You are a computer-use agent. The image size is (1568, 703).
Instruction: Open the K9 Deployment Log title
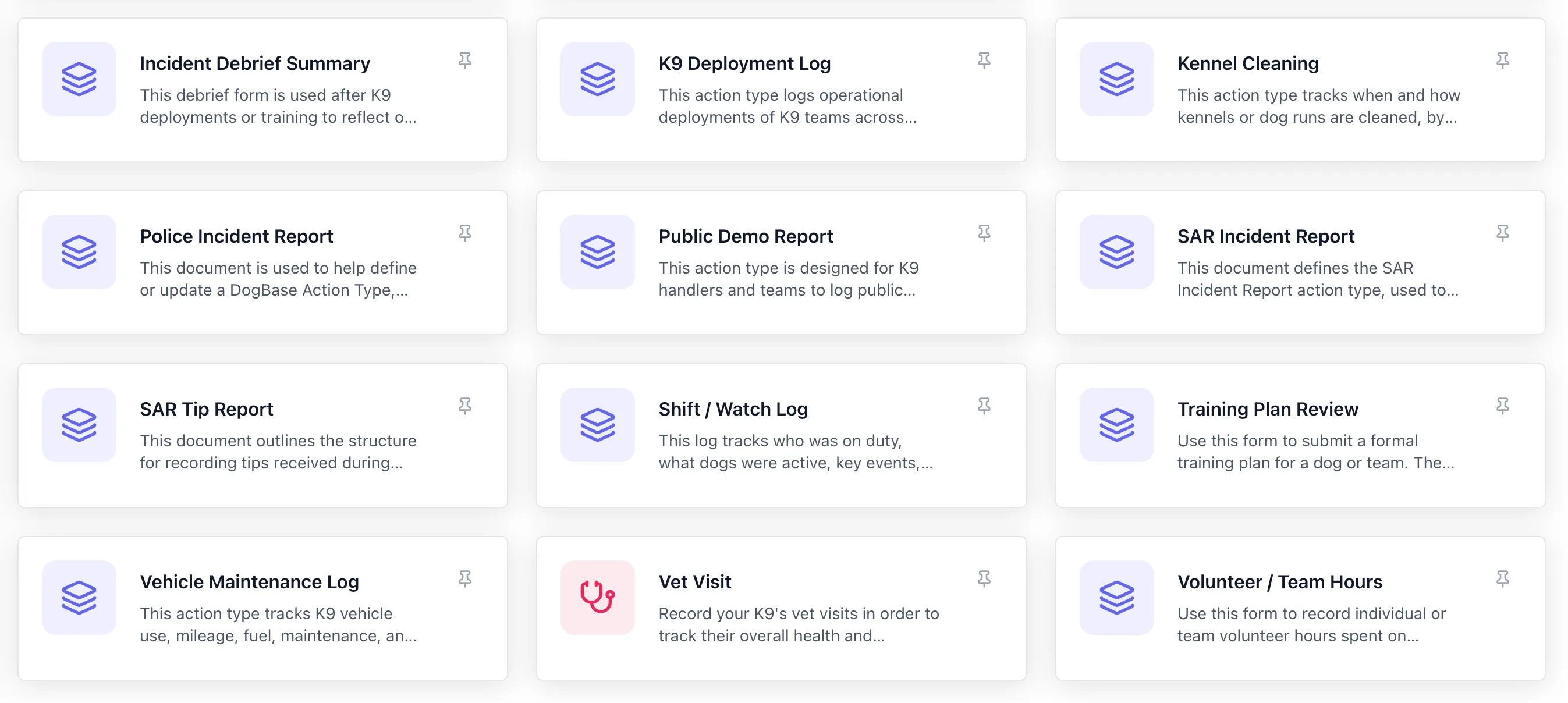coord(744,63)
